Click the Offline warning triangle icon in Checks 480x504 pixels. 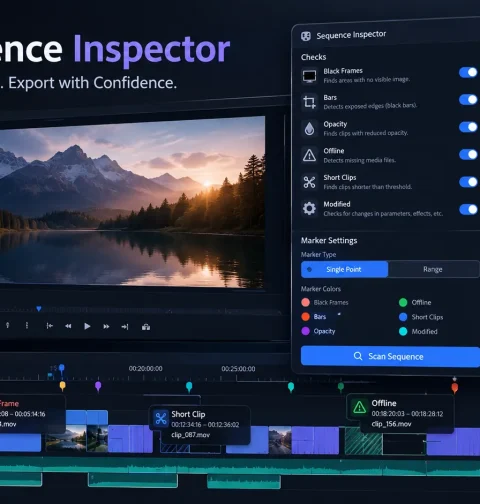(x=309, y=155)
